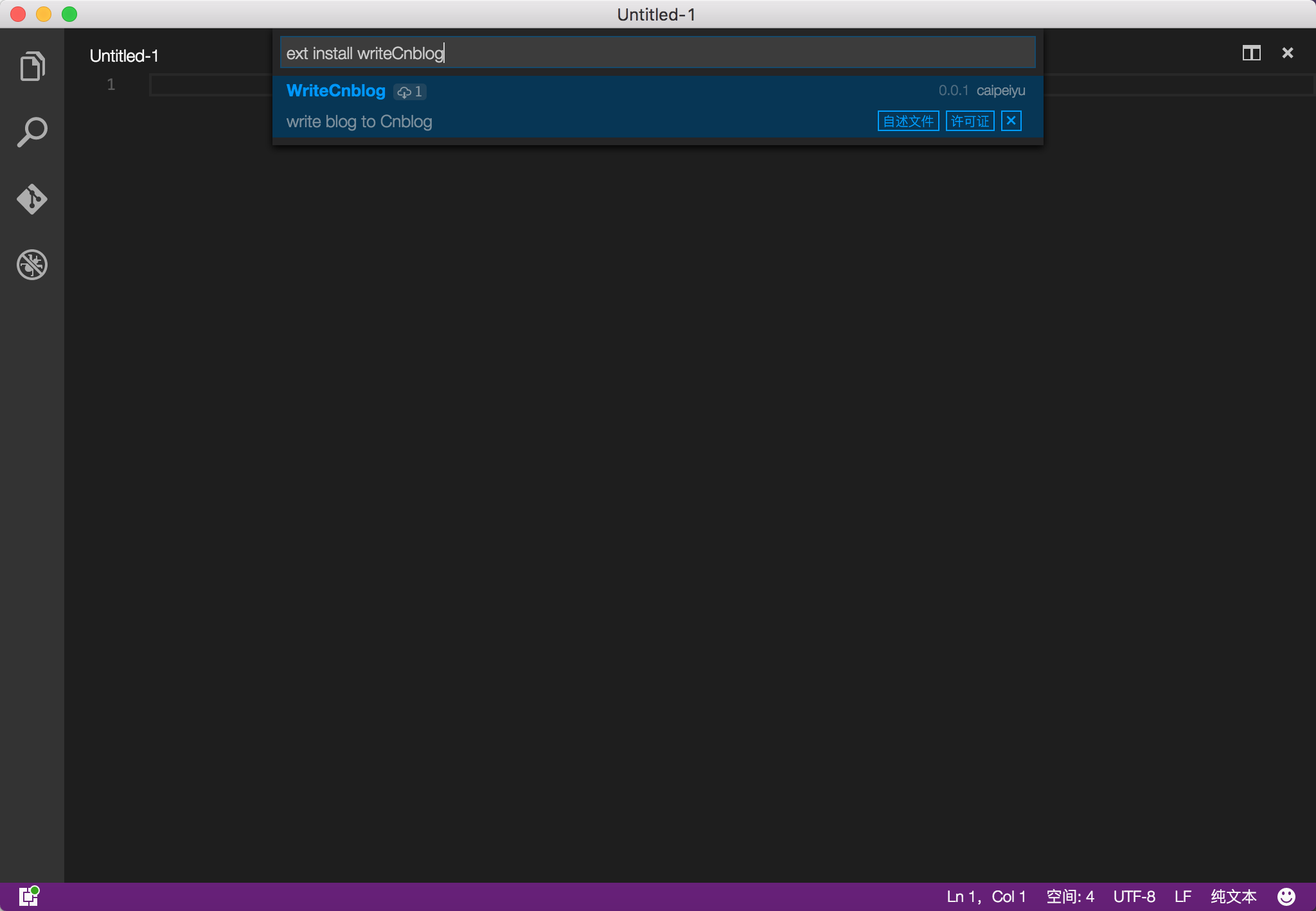Click the command palette input field

pyautogui.click(x=657, y=53)
